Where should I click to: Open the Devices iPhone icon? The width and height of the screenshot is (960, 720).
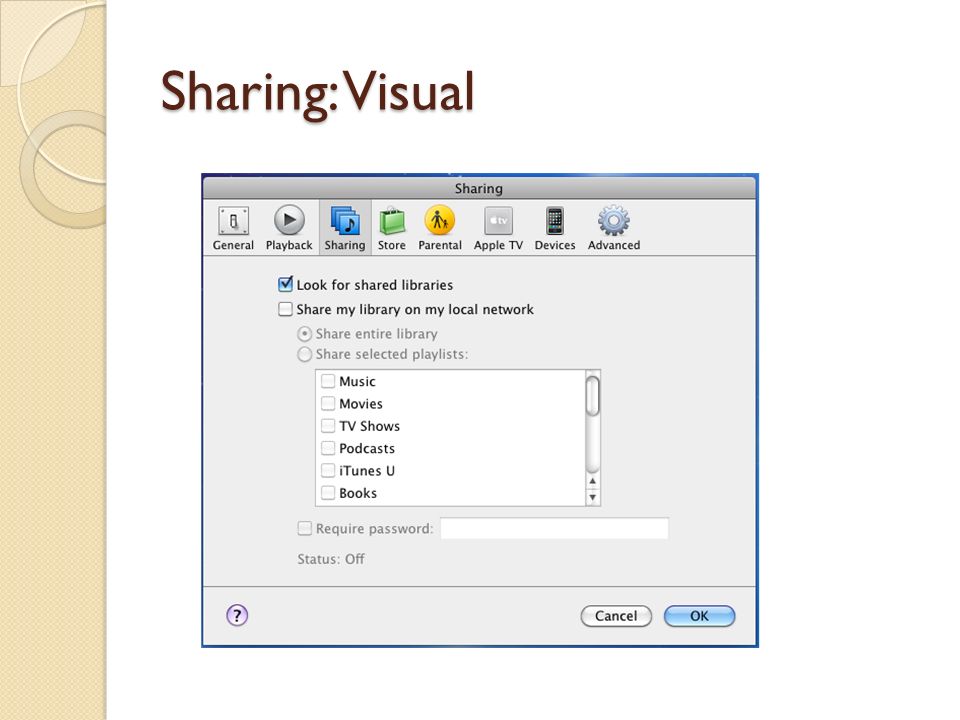click(x=555, y=221)
